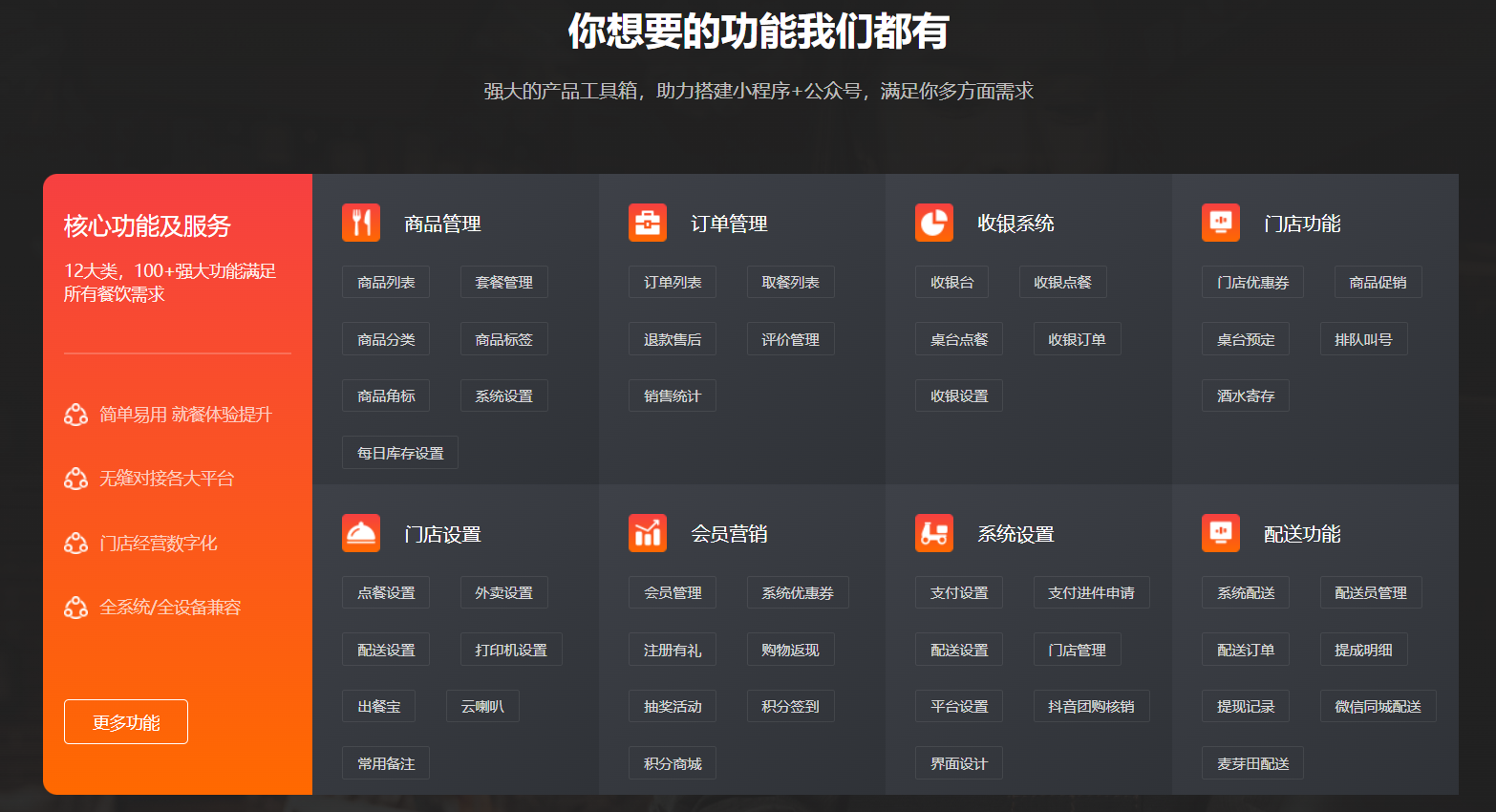This screenshot has height=812, width=1496.
Task: Open the 商品列表 feature tag
Action: click(x=386, y=282)
